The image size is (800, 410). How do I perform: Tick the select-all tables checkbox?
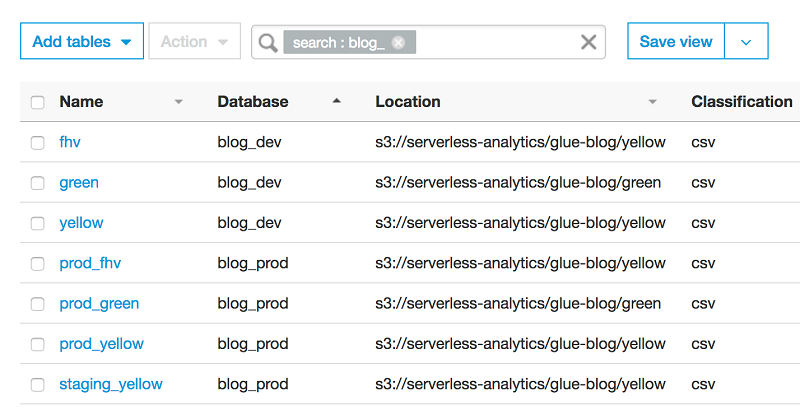pos(38,102)
